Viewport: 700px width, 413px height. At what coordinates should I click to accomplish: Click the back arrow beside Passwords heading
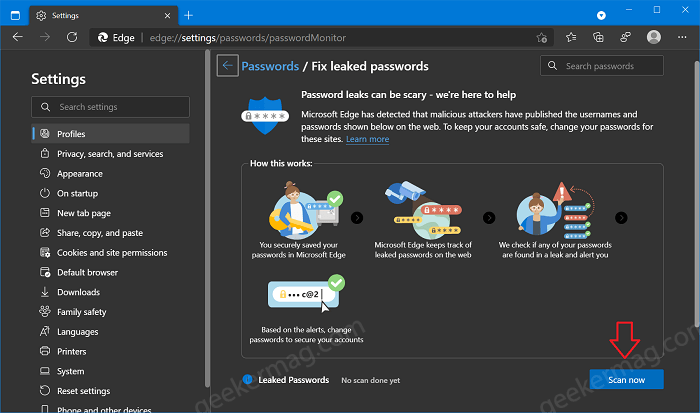pyautogui.click(x=228, y=66)
